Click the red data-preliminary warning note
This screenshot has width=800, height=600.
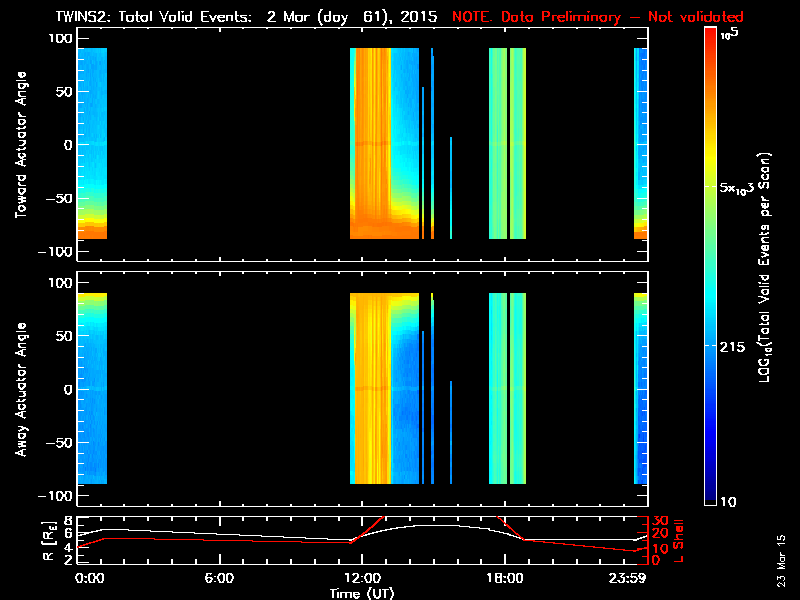click(598, 17)
